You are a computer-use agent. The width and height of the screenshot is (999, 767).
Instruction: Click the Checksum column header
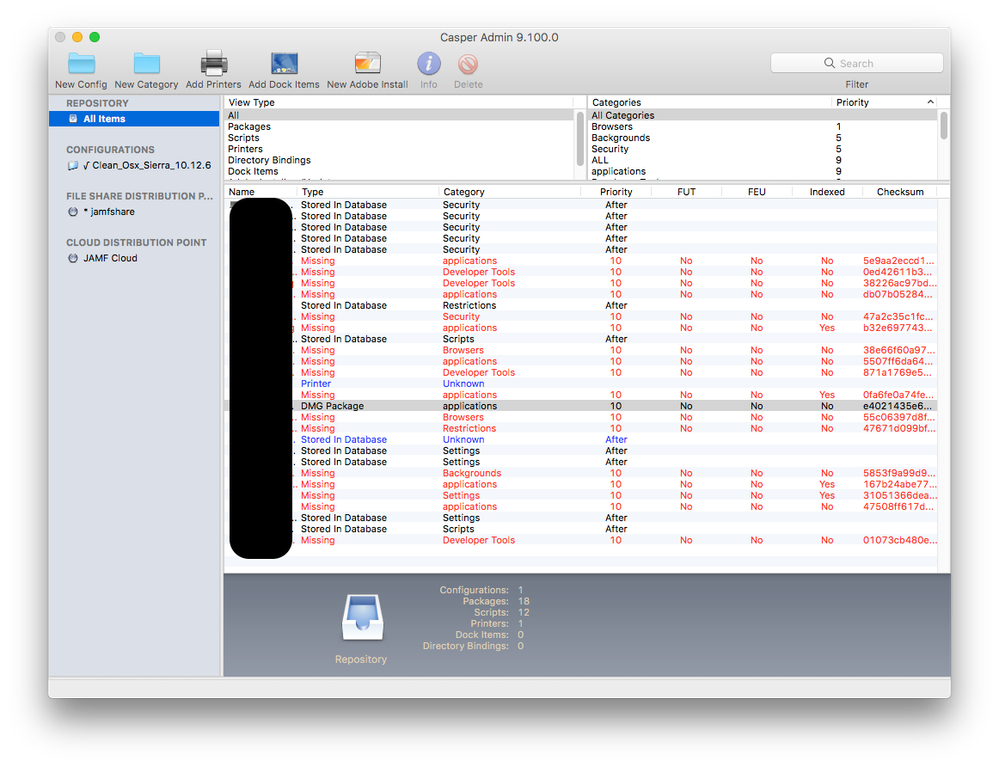[900, 192]
